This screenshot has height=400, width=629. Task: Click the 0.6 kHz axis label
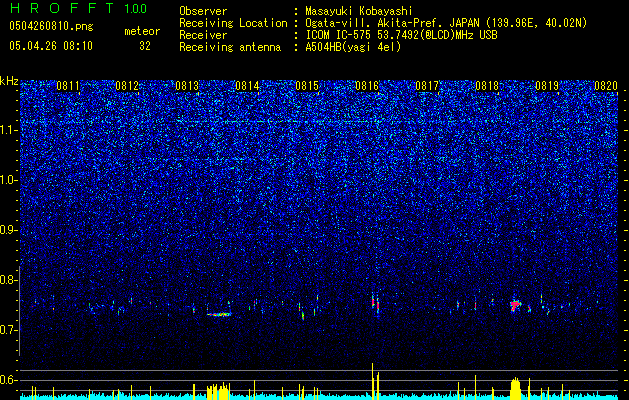[8, 380]
